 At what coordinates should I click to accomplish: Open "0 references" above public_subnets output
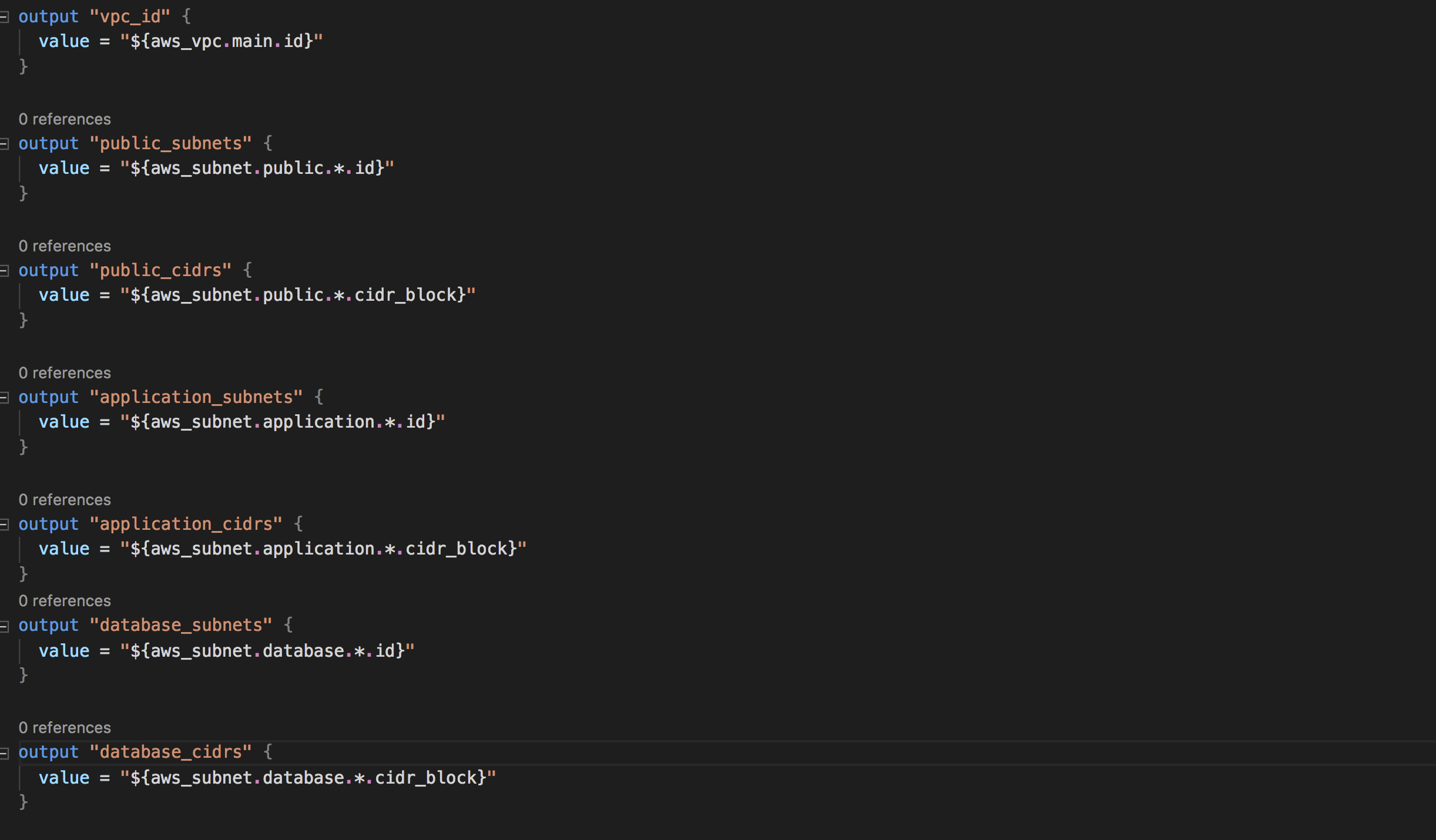click(65, 119)
